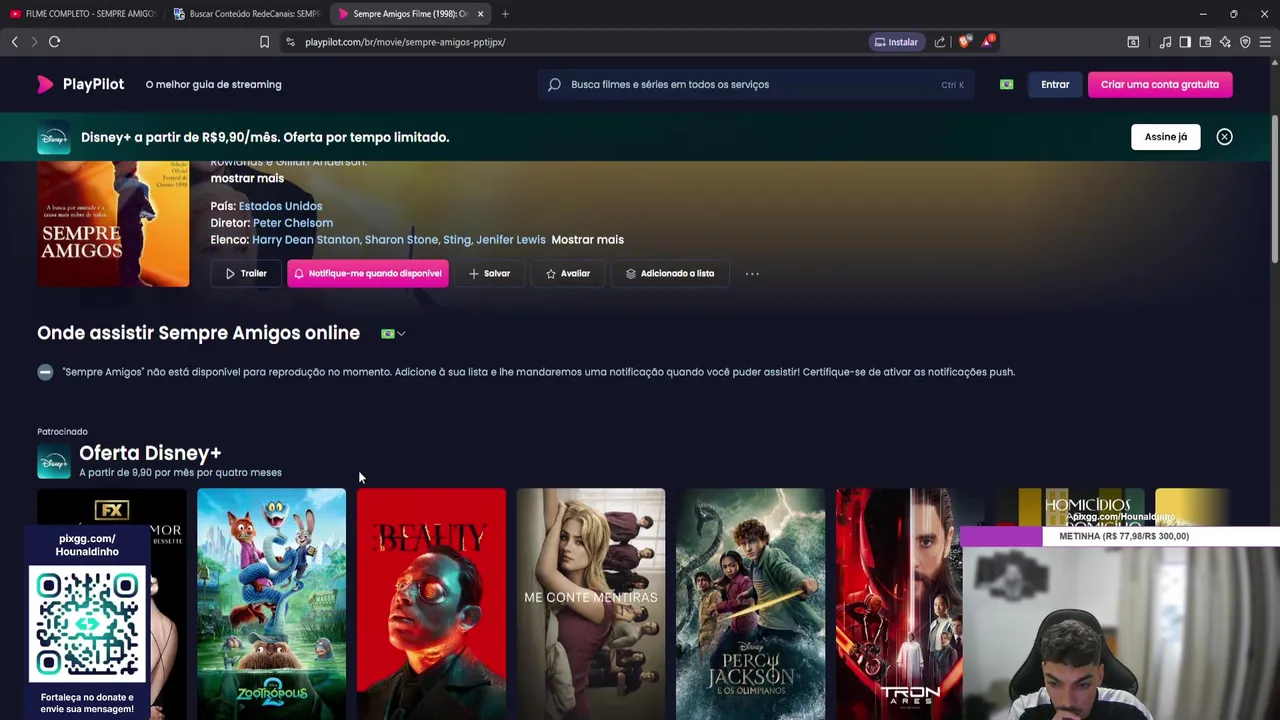This screenshot has width=1280, height=720.
Task: Open the Brave Wallet icon
Action: tap(1205, 42)
